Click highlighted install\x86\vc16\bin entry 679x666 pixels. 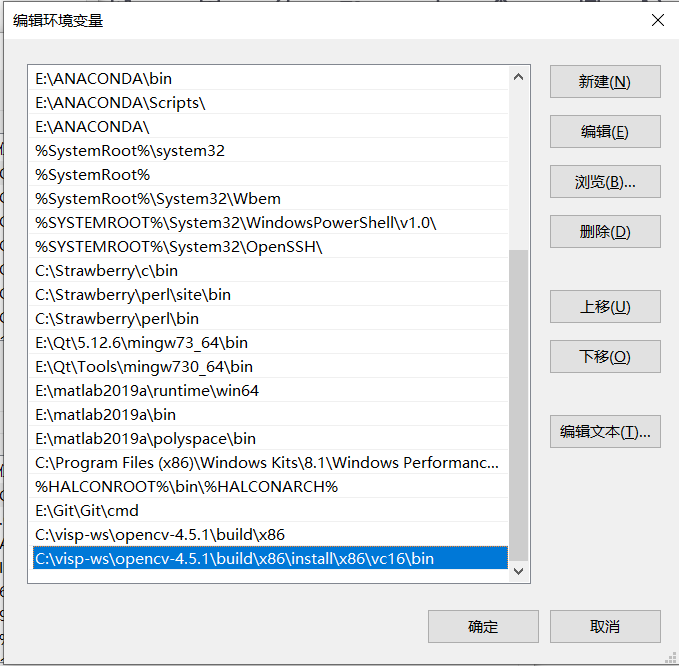tap(270, 558)
